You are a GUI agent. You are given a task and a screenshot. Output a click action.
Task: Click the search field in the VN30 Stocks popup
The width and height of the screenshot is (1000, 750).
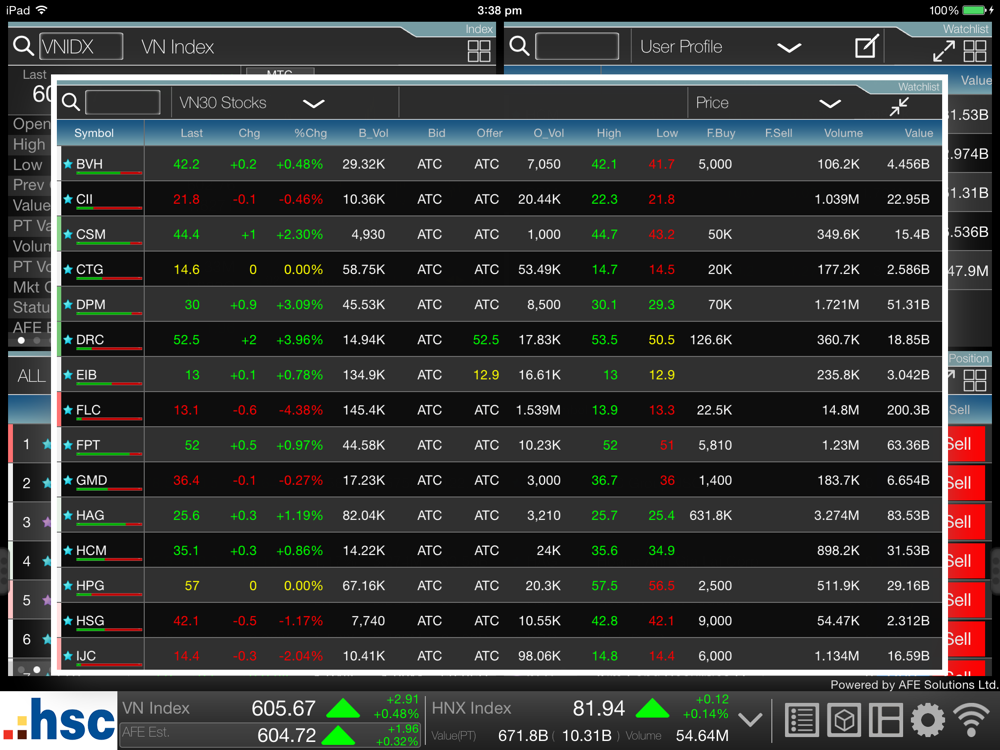[x=122, y=102]
